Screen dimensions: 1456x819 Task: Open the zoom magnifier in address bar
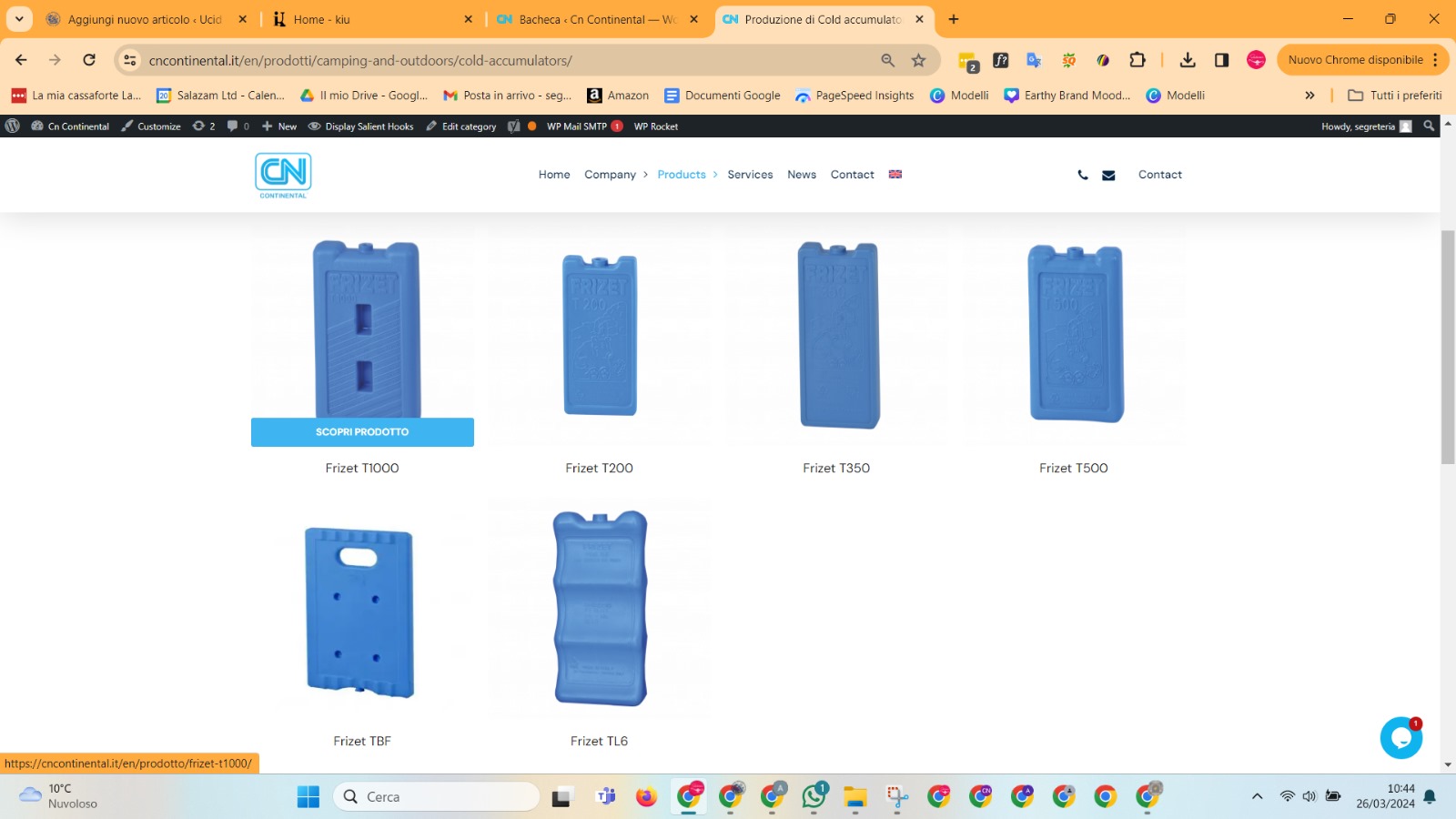888,60
